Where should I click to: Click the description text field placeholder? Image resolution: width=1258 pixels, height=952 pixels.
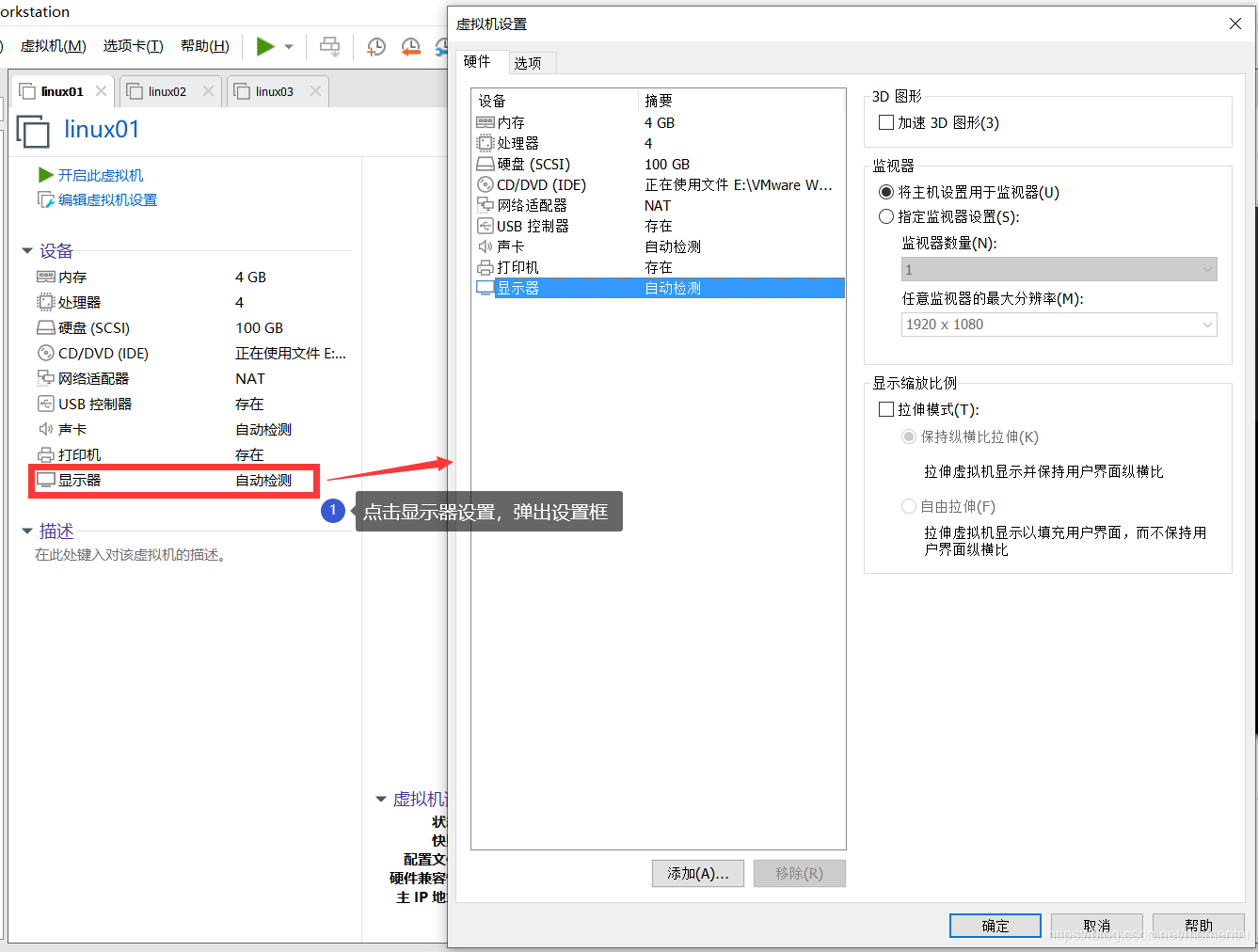pos(131,555)
